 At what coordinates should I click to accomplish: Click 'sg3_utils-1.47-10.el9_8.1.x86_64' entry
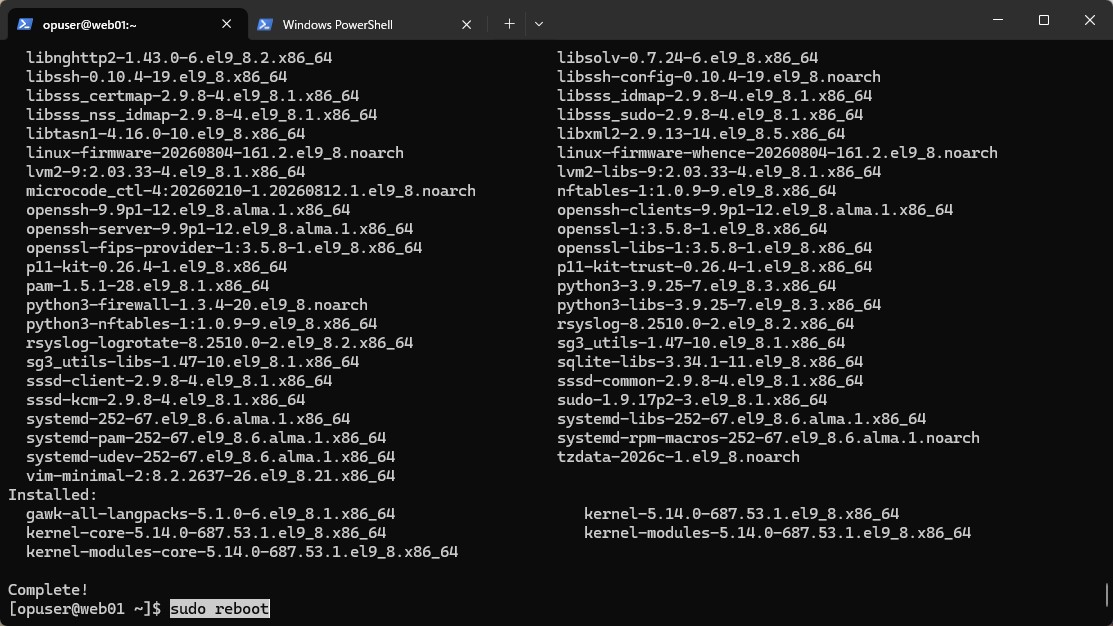click(x=701, y=342)
